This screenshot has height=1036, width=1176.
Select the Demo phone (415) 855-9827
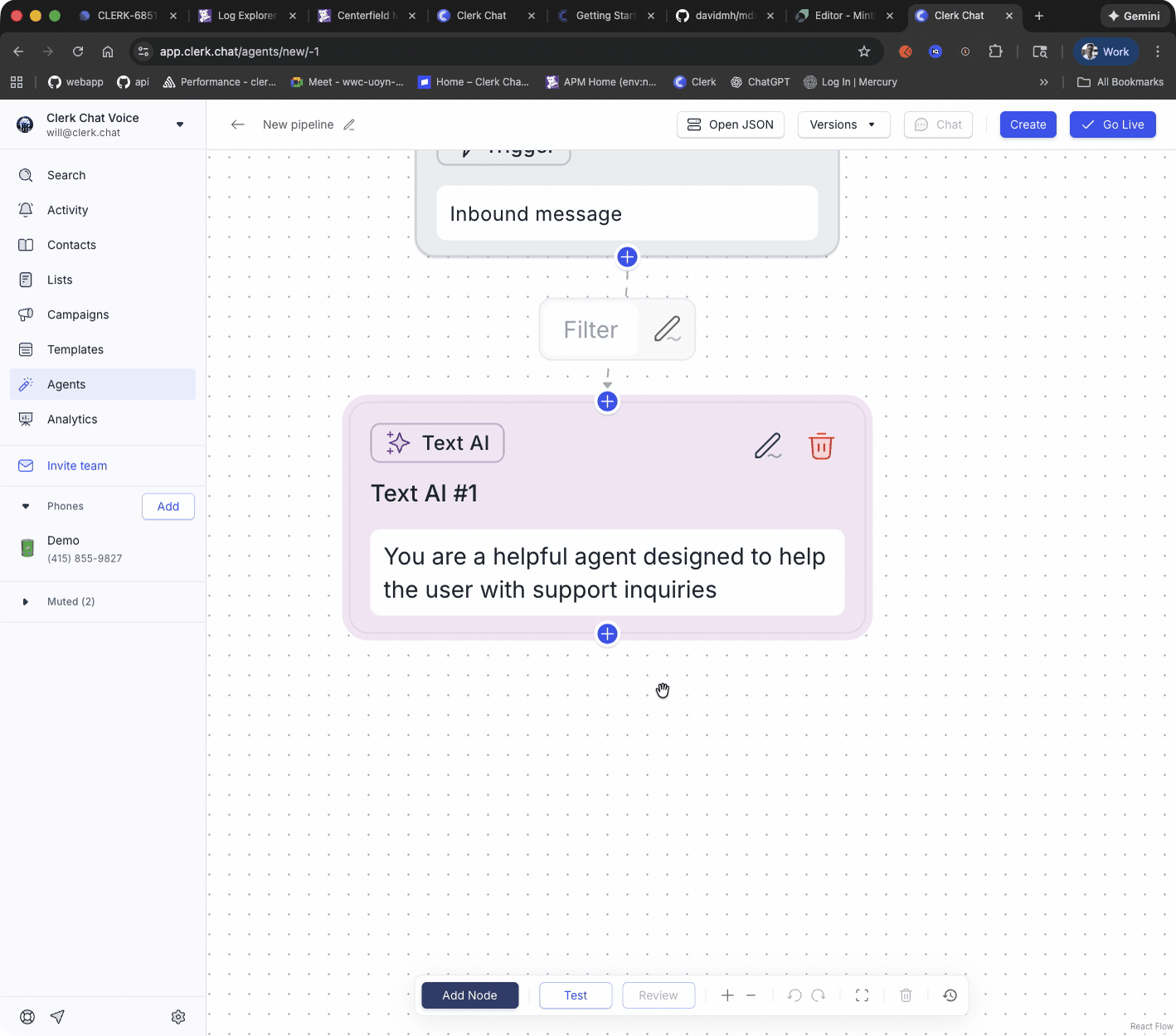tap(103, 548)
